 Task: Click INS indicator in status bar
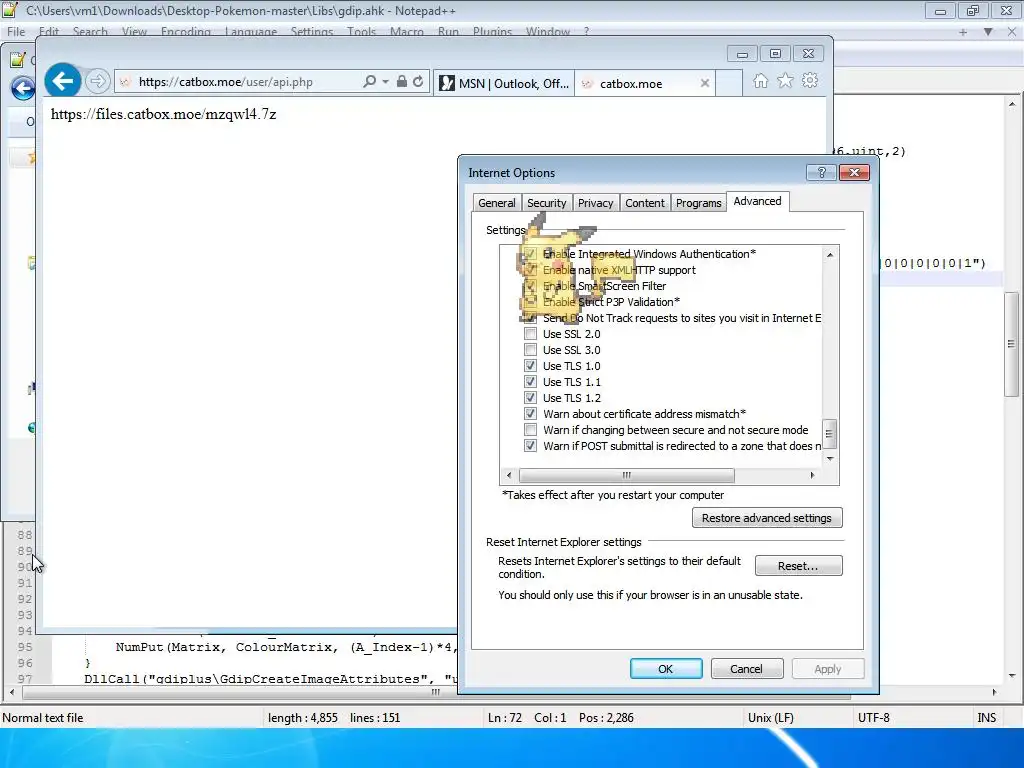click(x=987, y=718)
